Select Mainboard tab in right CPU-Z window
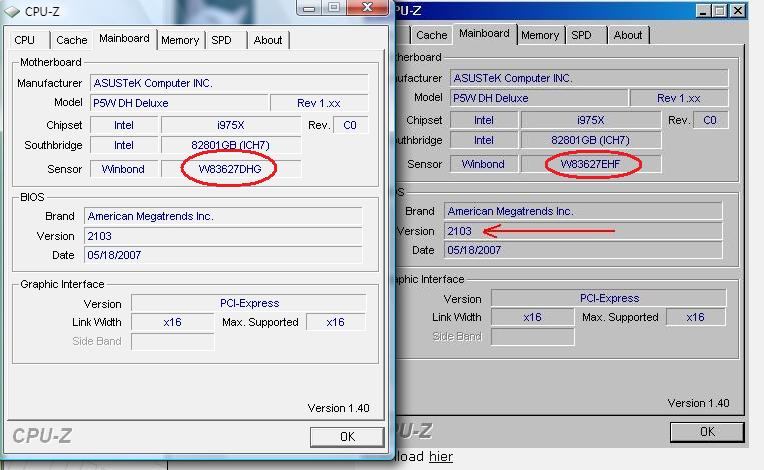This screenshot has height=470, width=764. (x=484, y=34)
